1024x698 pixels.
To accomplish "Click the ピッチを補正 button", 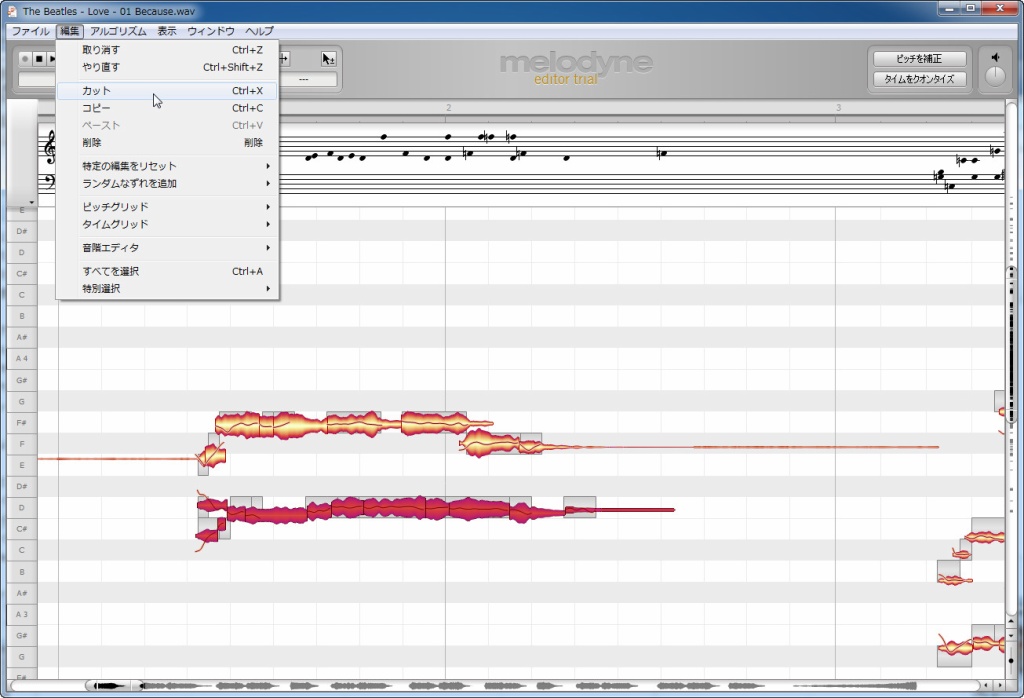I will tap(920, 59).
